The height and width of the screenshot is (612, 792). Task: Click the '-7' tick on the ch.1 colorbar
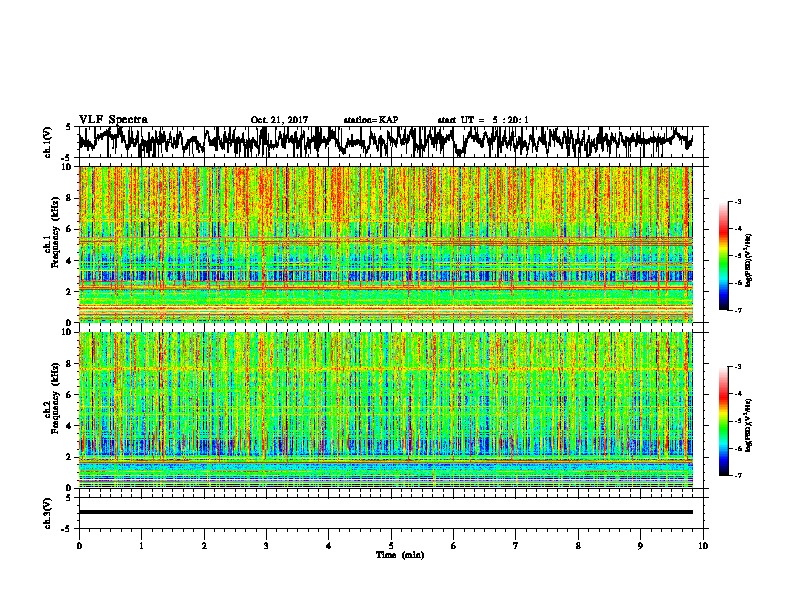[738, 310]
